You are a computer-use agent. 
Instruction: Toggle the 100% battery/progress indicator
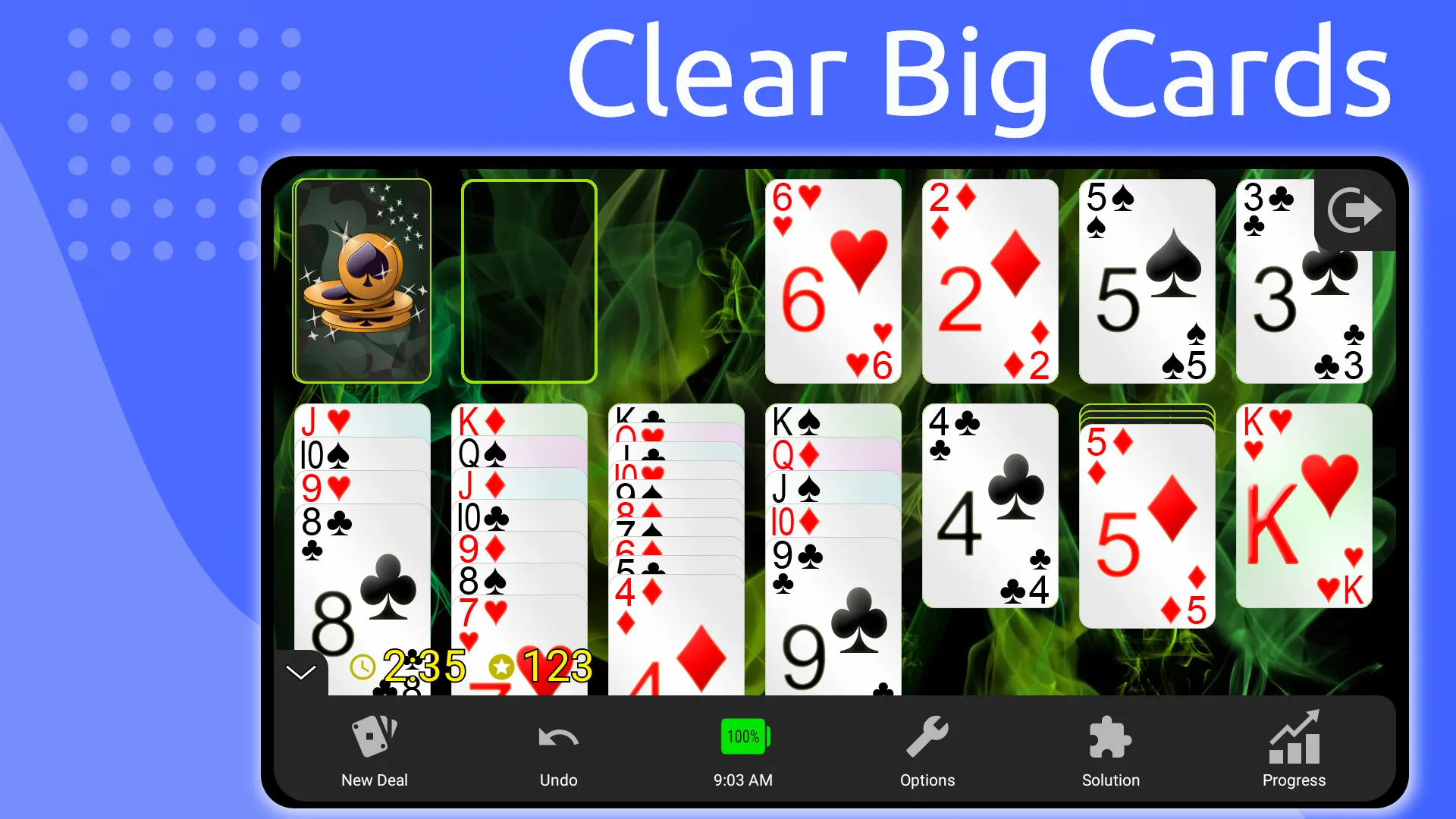(x=743, y=737)
